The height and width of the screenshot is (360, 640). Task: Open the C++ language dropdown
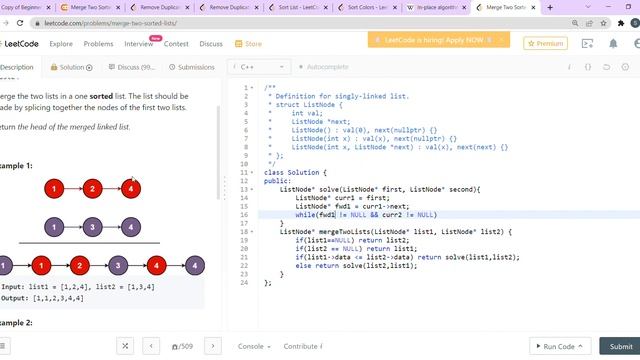click(259, 67)
